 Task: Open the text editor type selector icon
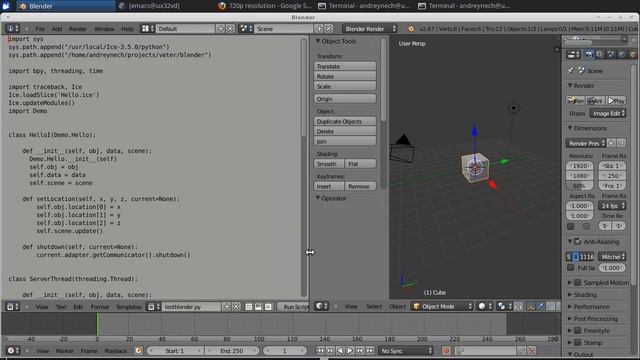coord(12,307)
